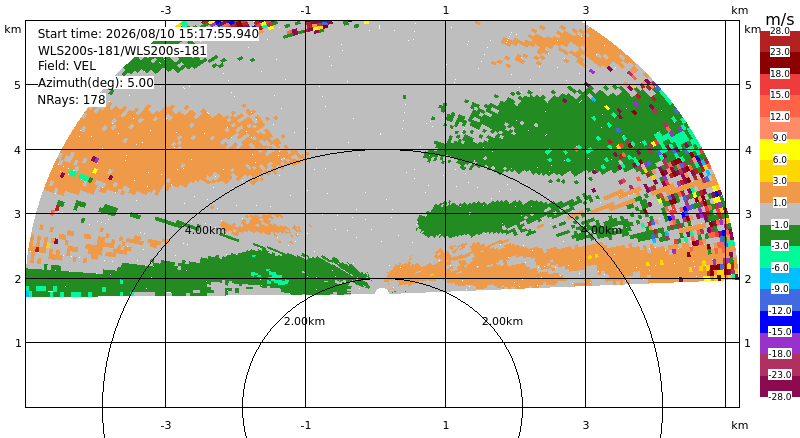The image size is (800, 438).
Task: Select the bright blue -12.0 to -15.0 colorbar band
Action: 780,322
